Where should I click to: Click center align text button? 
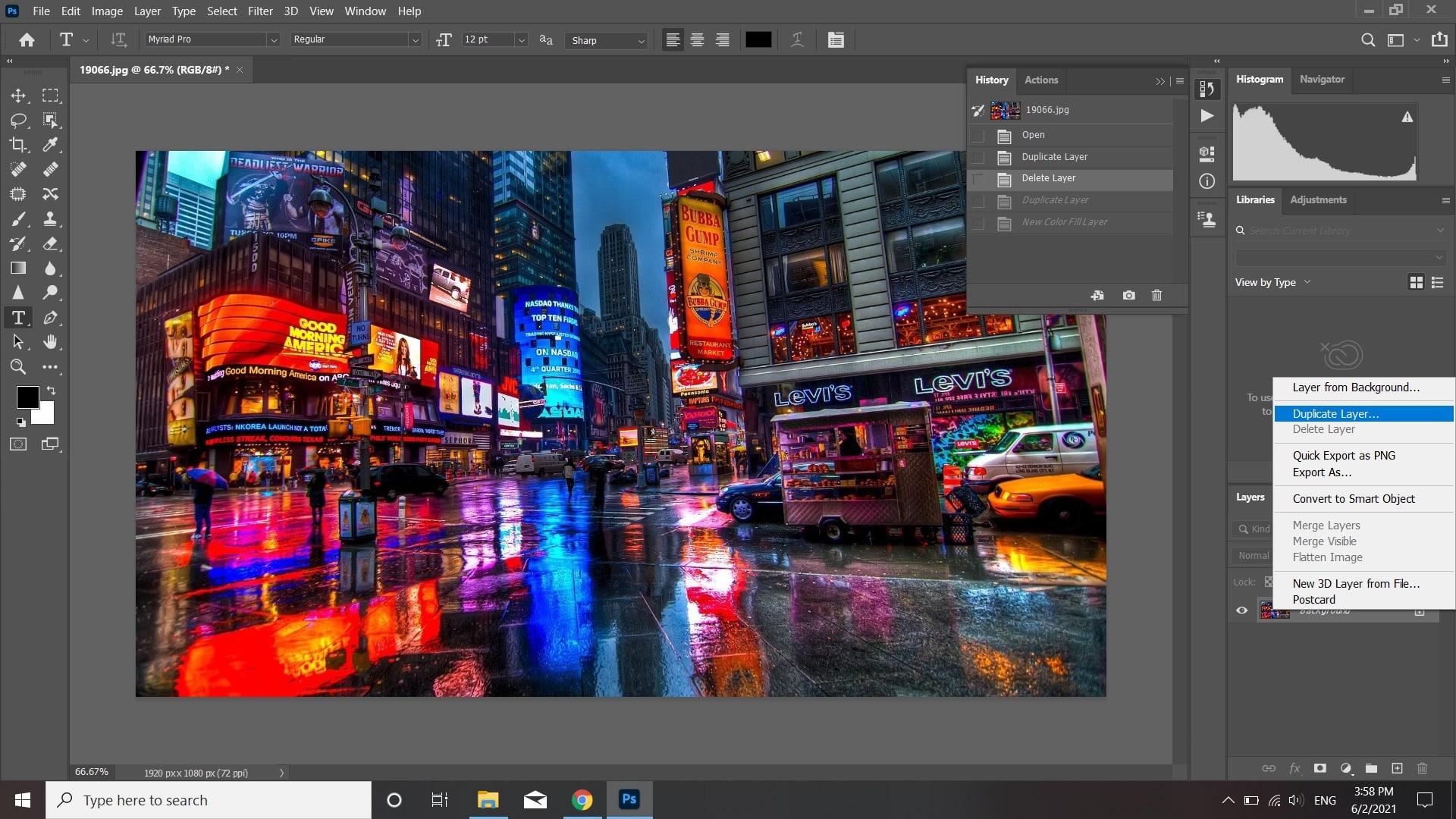pyautogui.click(x=698, y=40)
